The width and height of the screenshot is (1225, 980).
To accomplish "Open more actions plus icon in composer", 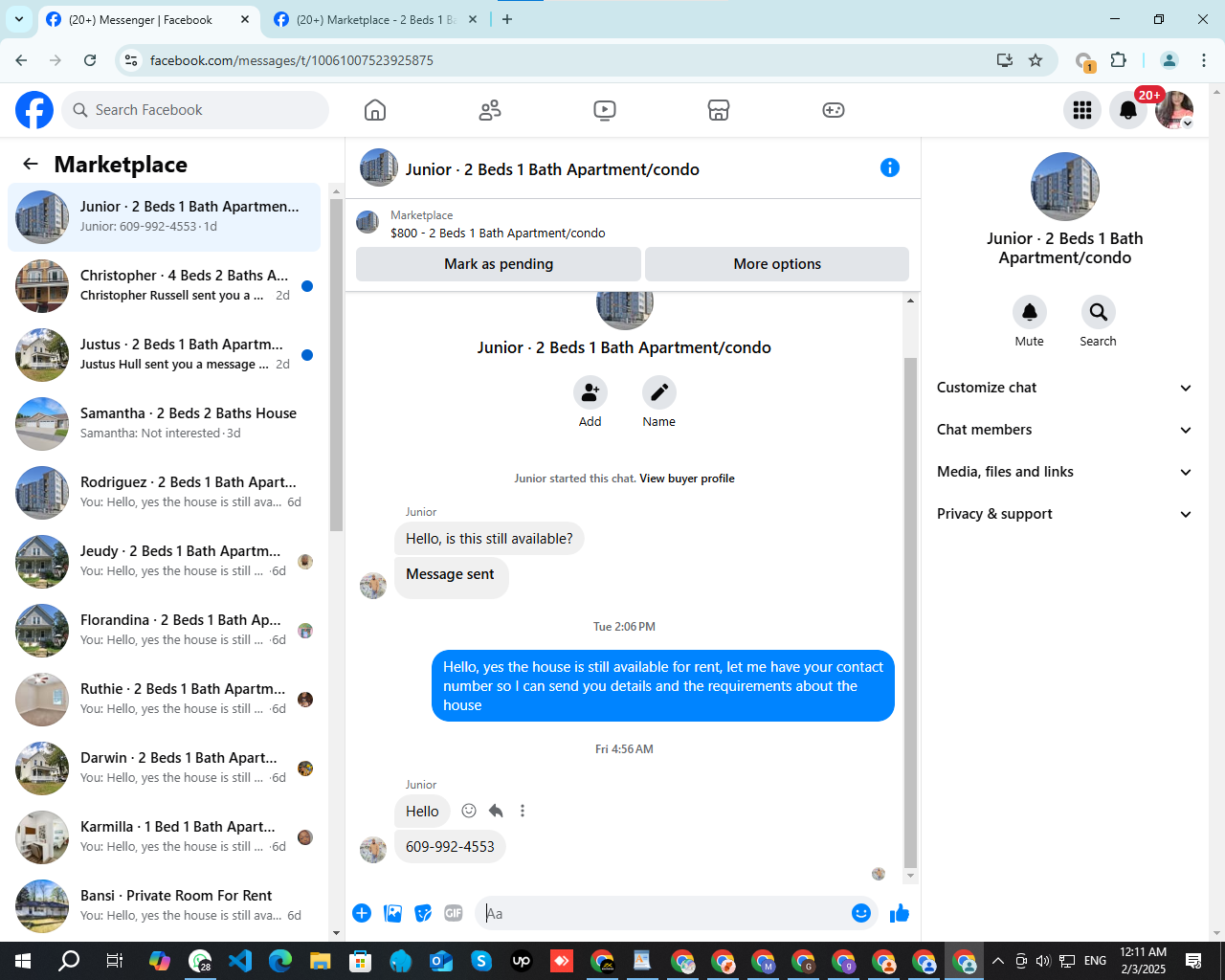I will pyautogui.click(x=362, y=913).
